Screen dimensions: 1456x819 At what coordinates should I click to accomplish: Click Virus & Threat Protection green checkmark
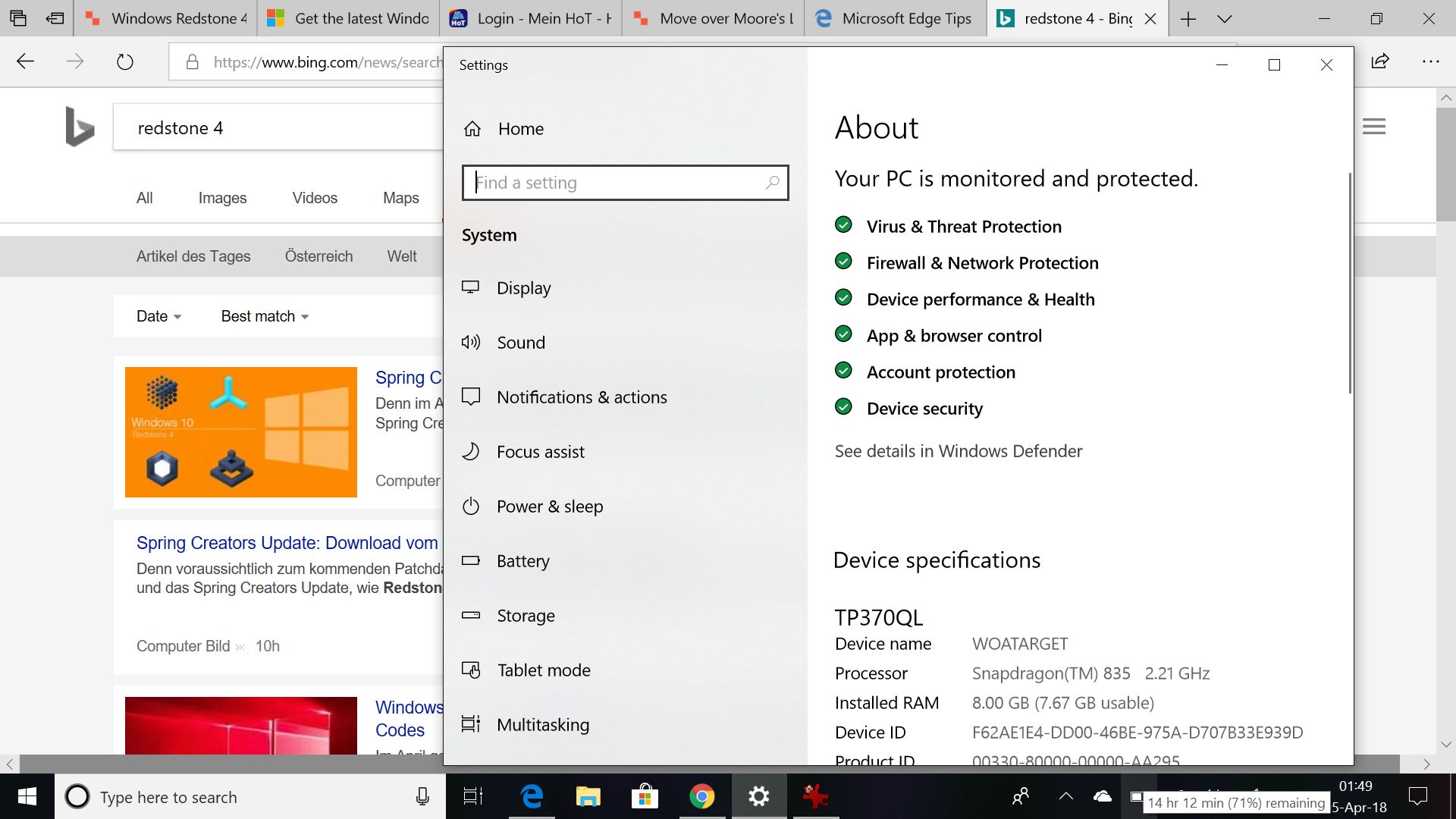coord(845,225)
